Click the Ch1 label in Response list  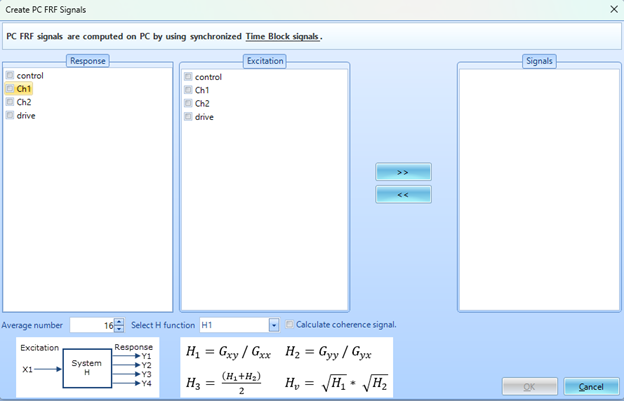tap(24, 89)
